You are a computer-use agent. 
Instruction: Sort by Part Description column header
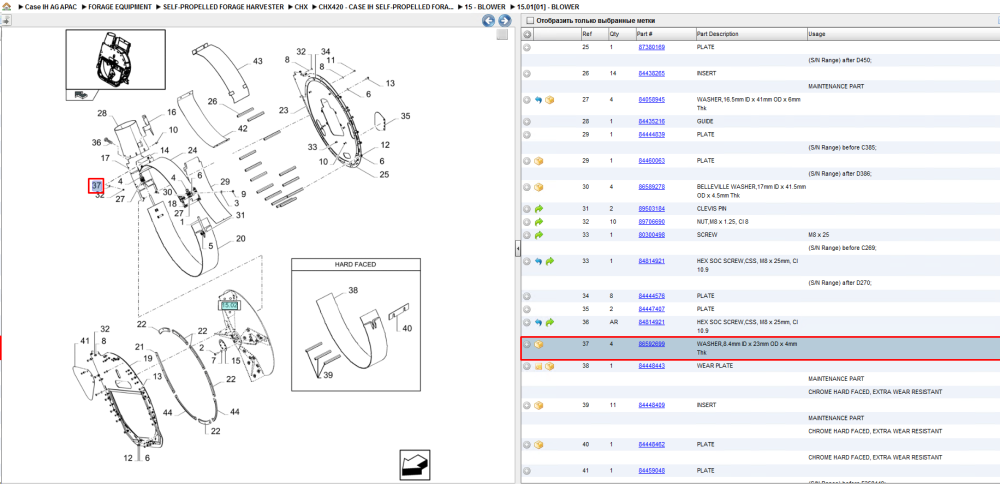[x=717, y=34]
